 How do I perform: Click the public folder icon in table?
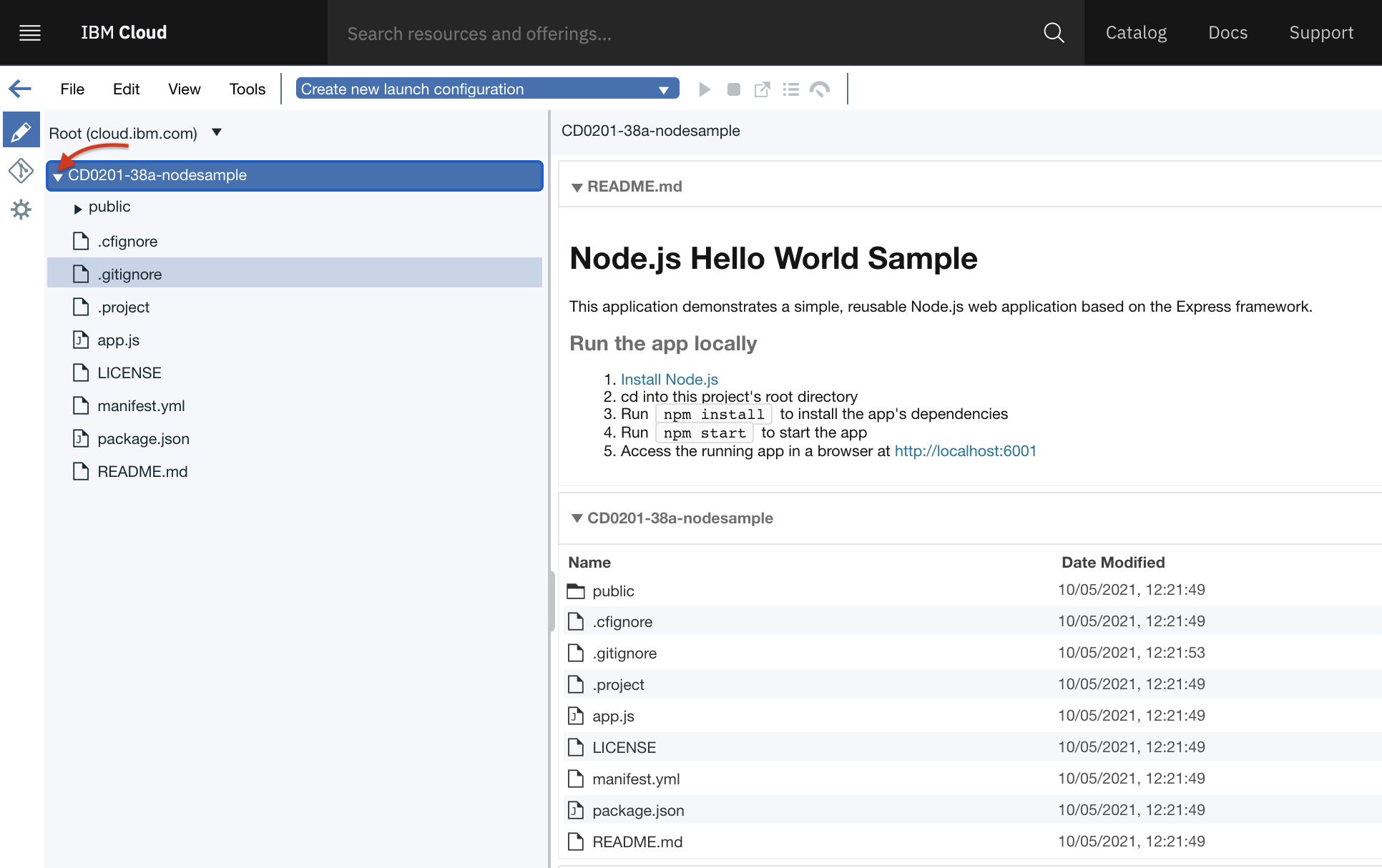pos(576,591)
